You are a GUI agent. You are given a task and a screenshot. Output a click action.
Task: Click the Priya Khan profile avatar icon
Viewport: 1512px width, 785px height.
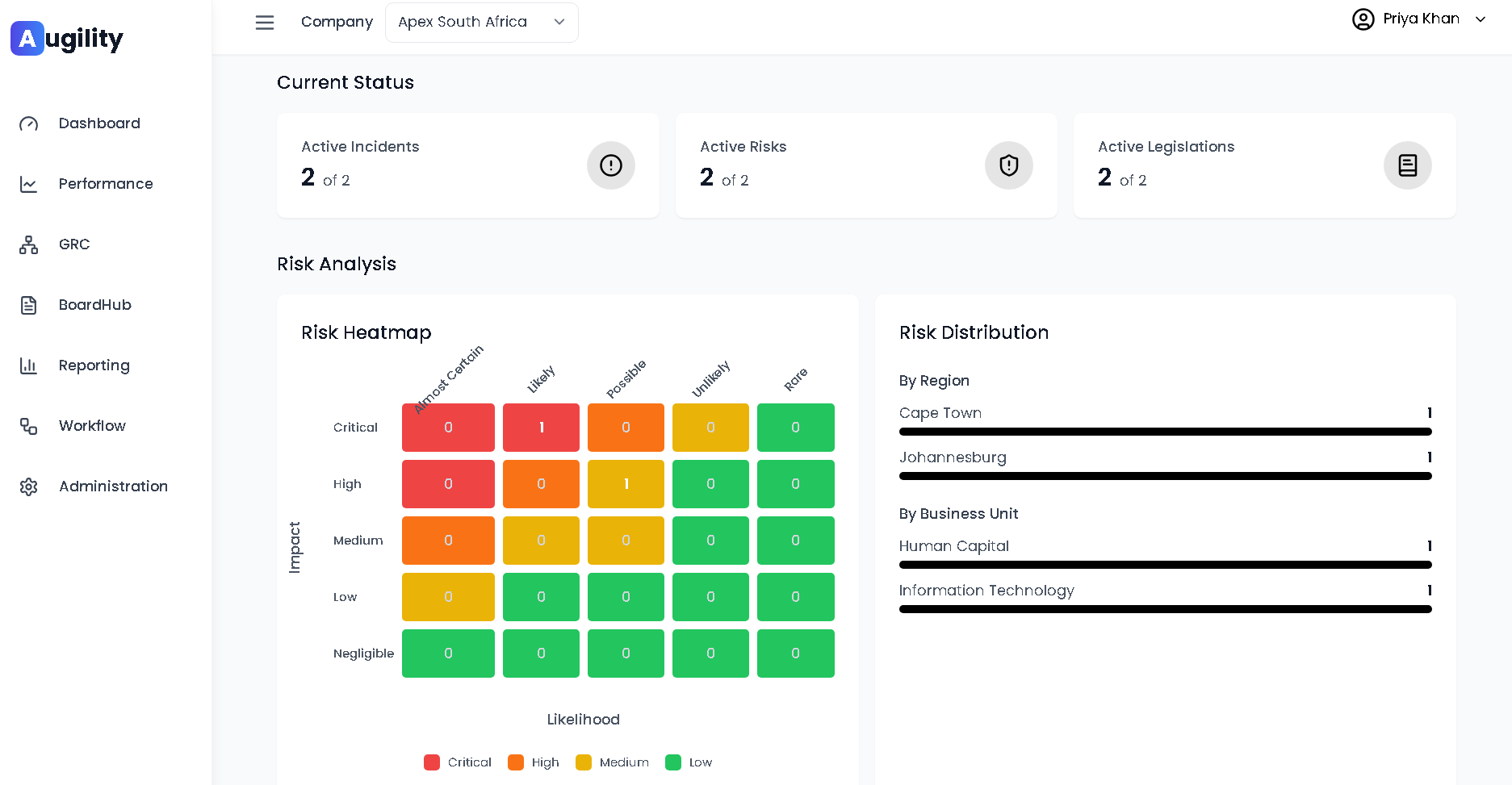pyautogui.click(x=1363, y=19)
